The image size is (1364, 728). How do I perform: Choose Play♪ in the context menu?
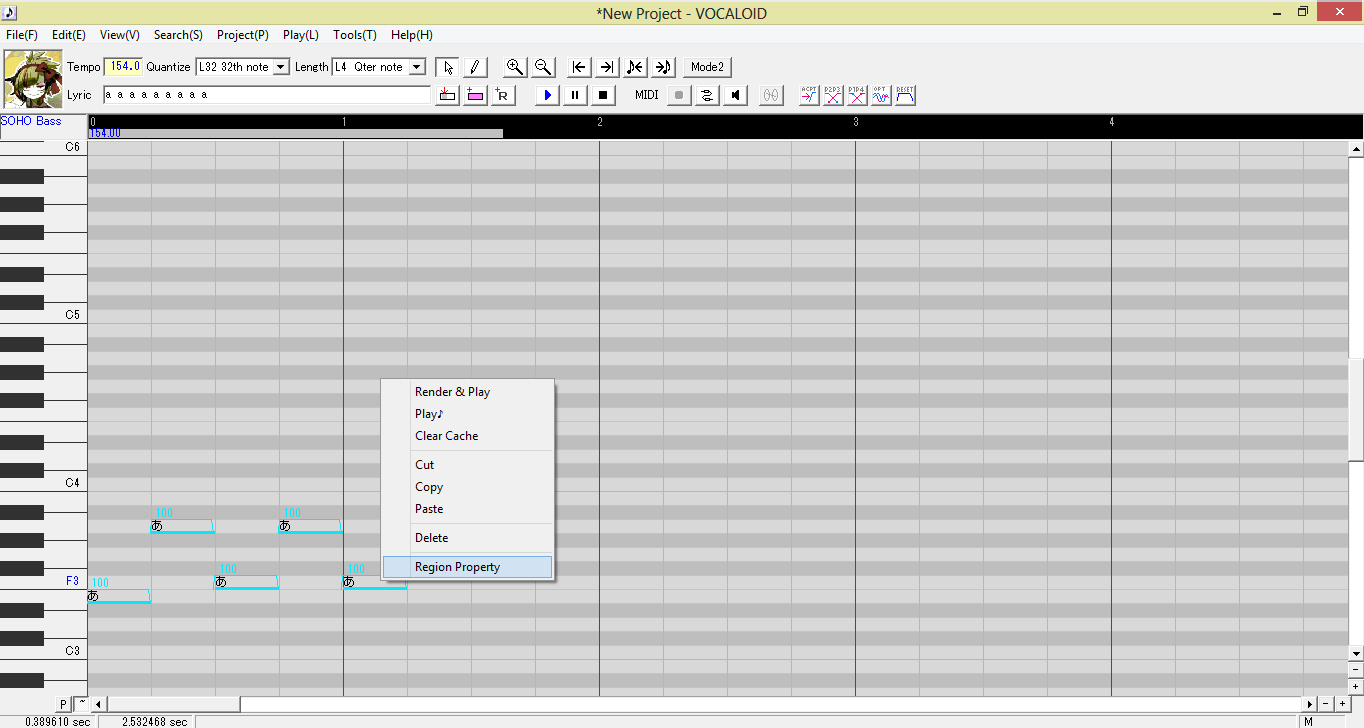[467, 414]
